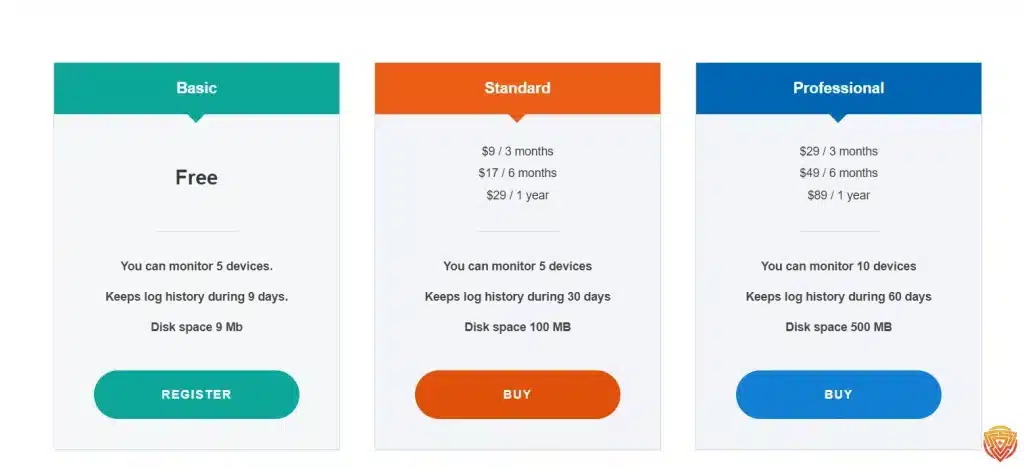
Task: Select the Basic plan header
Action: (x=197, y=88)
